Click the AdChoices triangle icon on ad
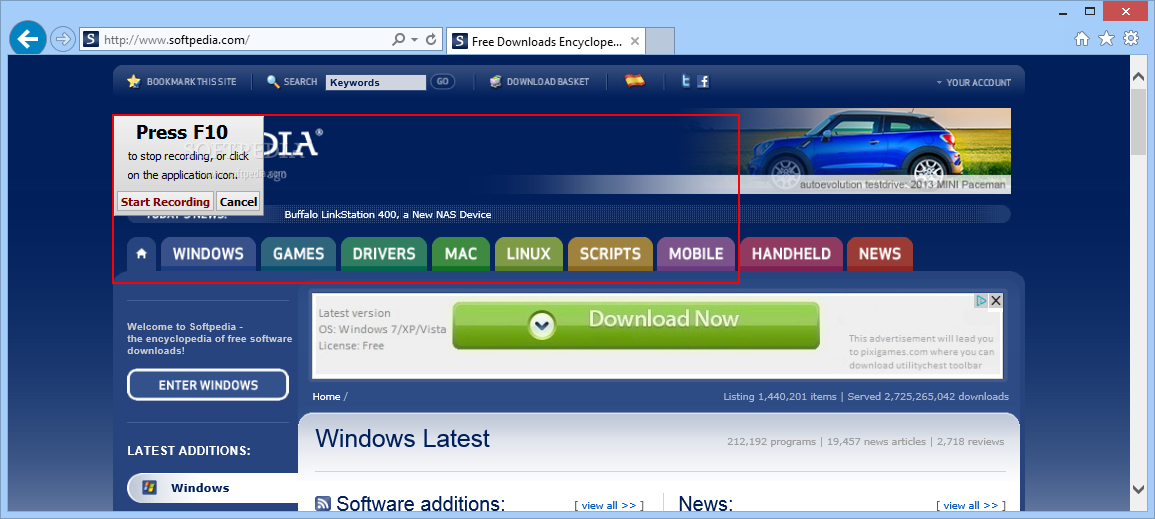Screen dimensions: 1155x519 pos(981,300)
